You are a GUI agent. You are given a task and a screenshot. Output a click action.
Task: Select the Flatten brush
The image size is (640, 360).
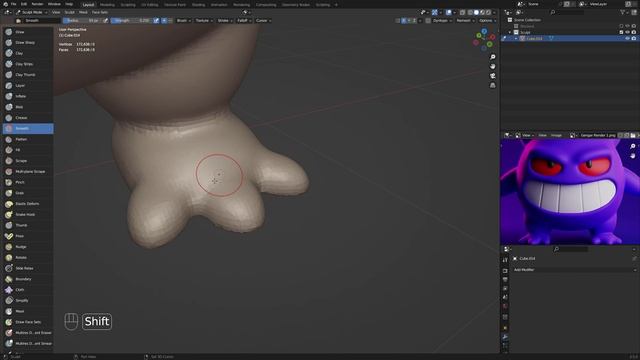coord(28,139)
